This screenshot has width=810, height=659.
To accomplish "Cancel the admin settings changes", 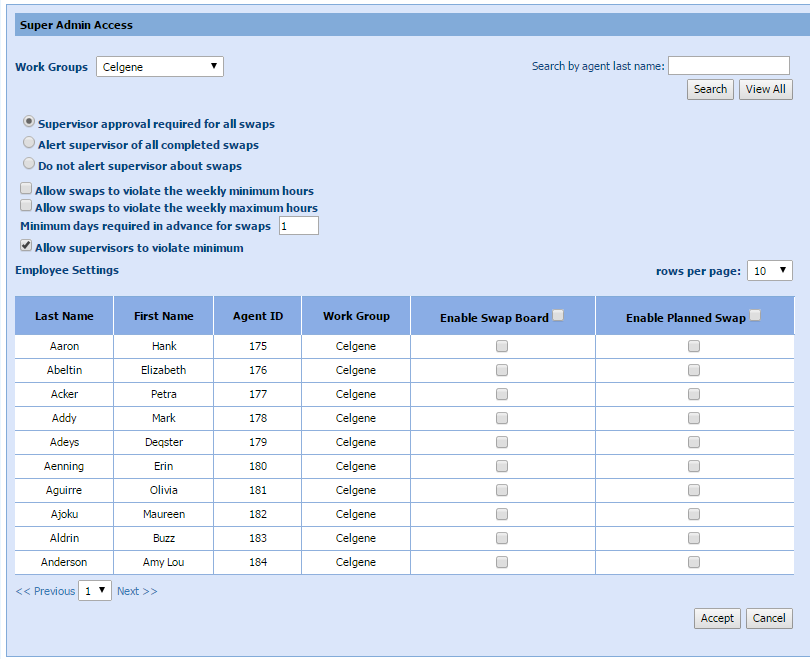I will (x=768, y=618).
